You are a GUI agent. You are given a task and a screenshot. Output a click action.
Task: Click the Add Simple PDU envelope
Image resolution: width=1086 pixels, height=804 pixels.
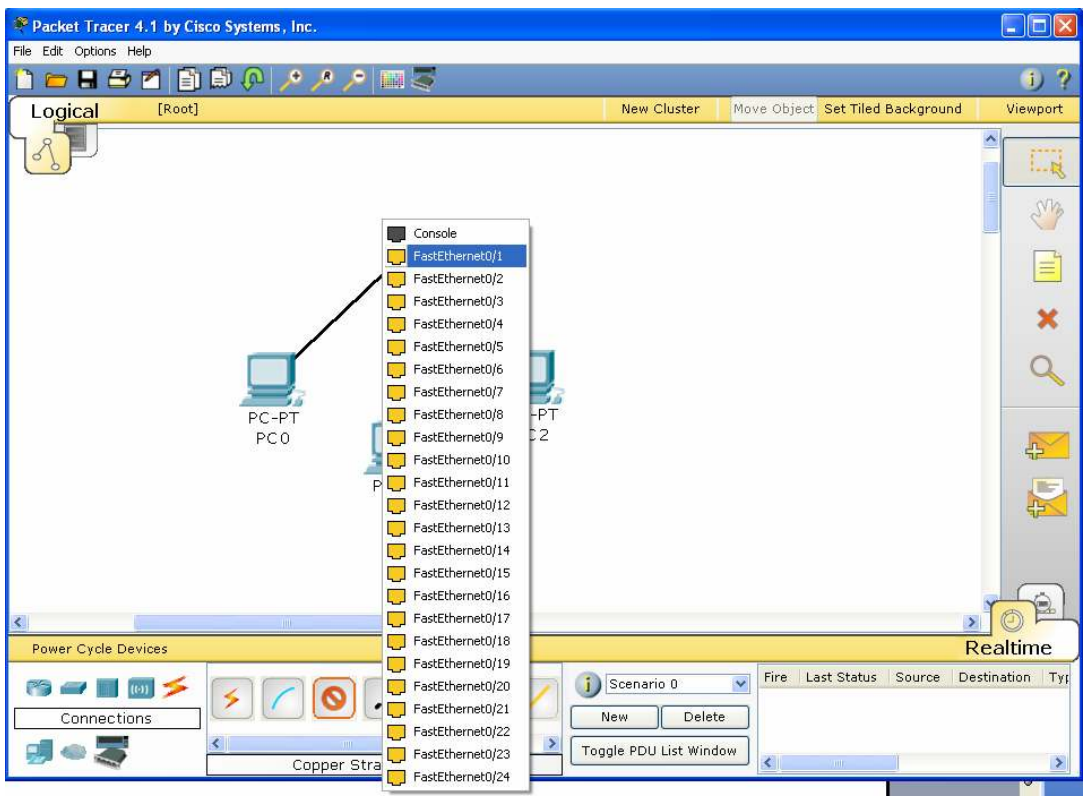[1046, 447]
